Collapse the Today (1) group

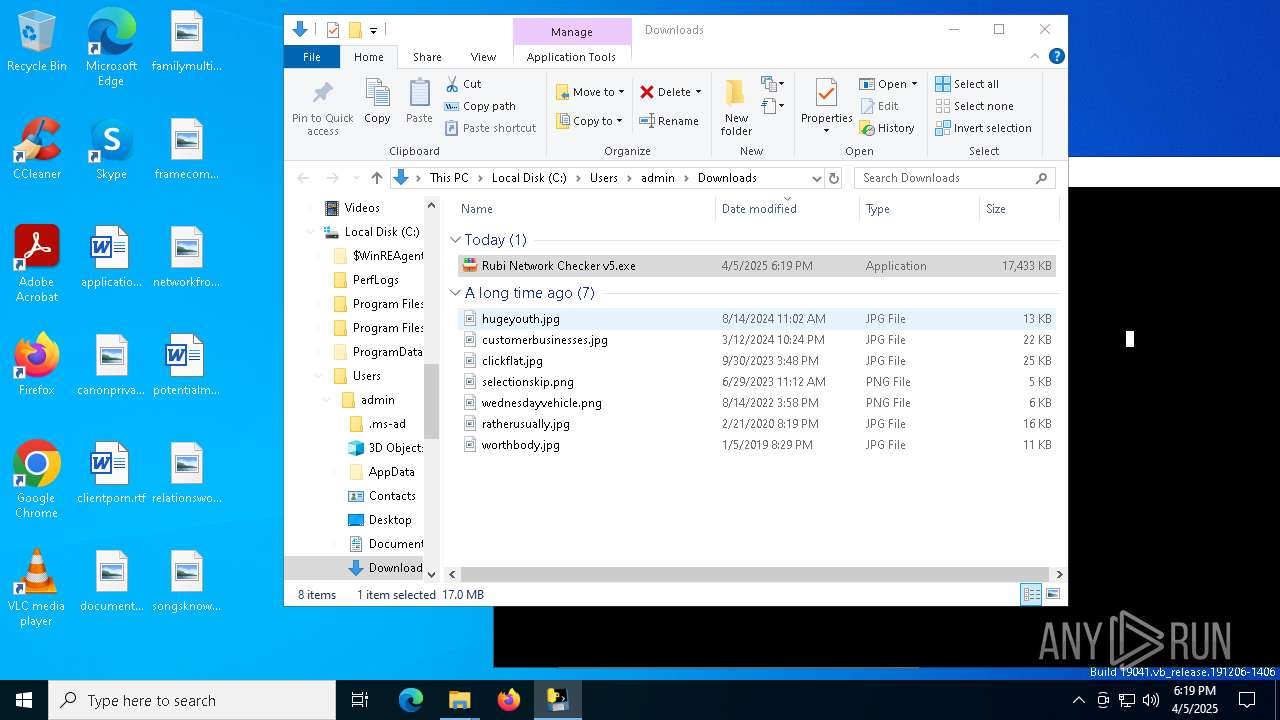click(455, 240)
